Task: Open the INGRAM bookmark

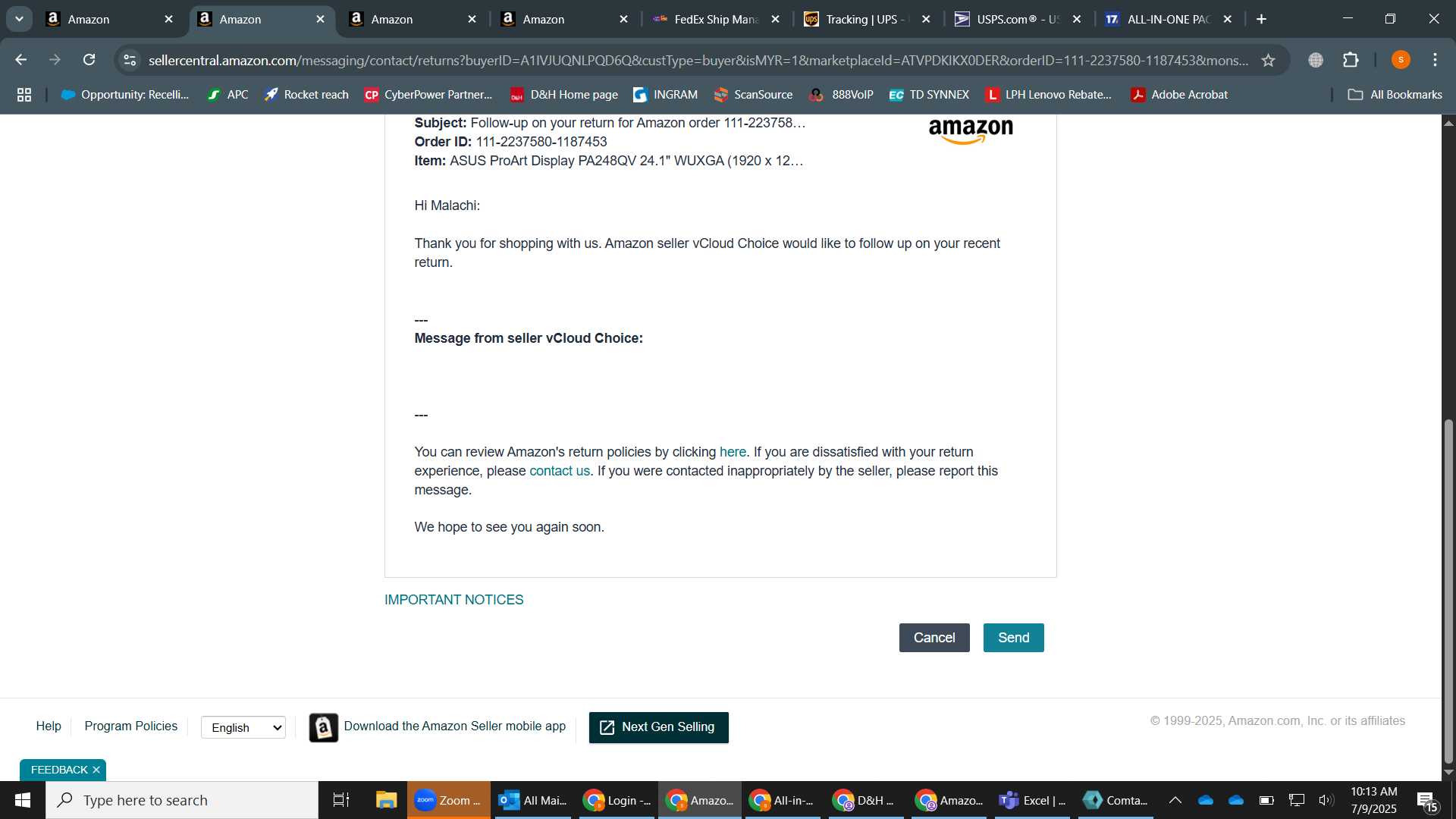Action: point(665,95)
